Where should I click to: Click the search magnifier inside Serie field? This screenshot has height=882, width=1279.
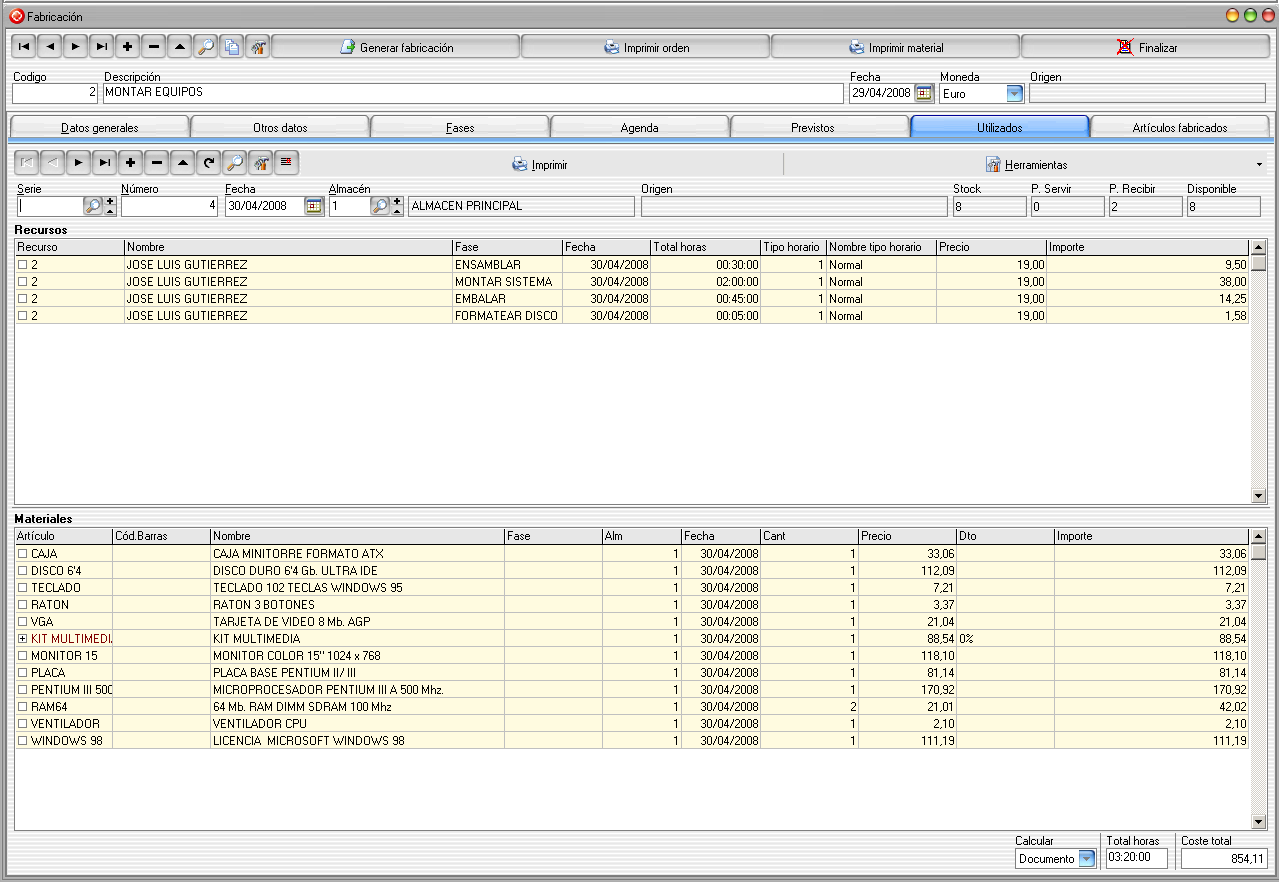(x=92, y=206)
